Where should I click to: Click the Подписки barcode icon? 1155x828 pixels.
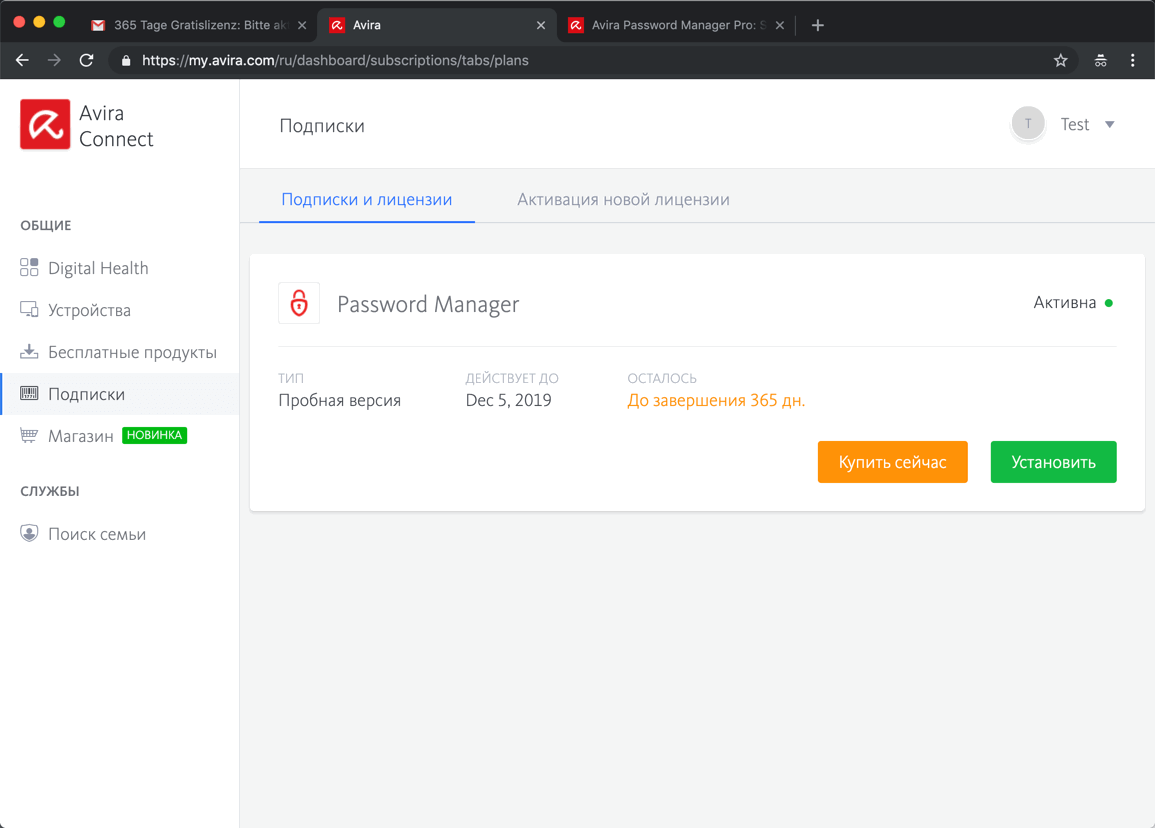pos(29,393)
